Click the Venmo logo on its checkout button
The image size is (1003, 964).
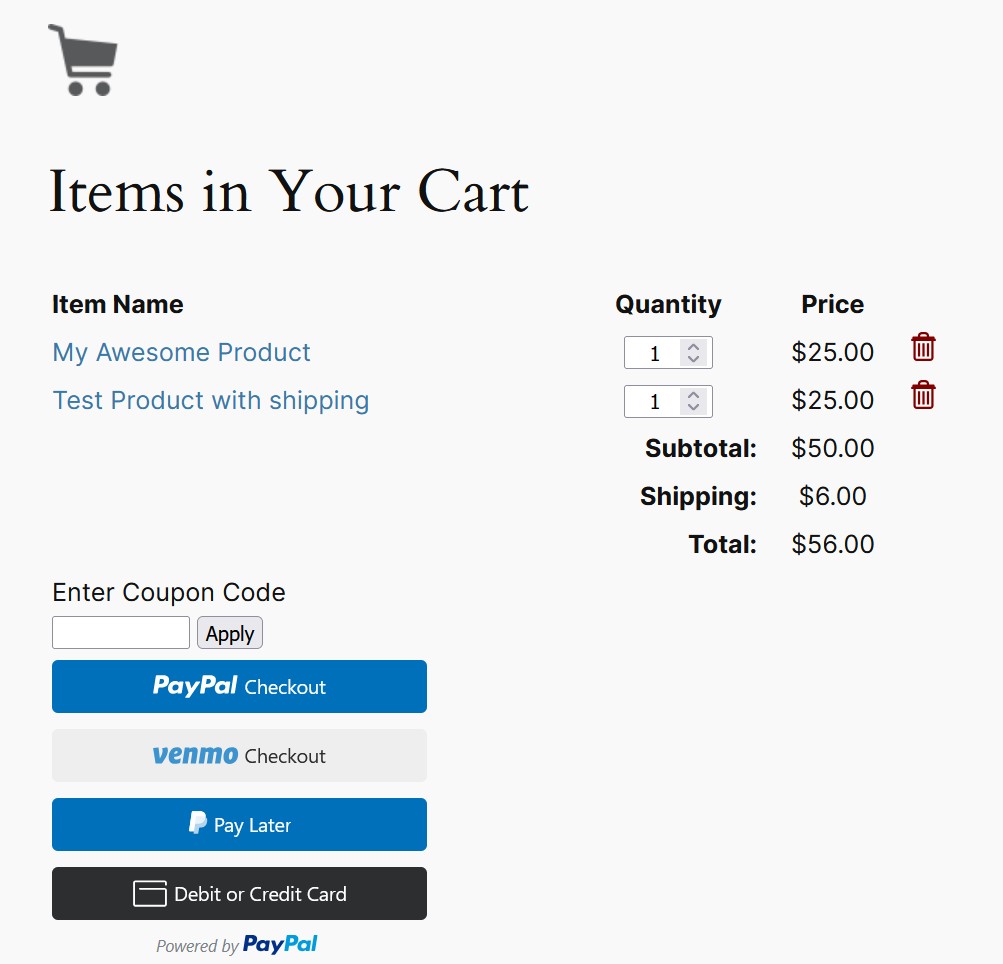(x=197, y=755)
